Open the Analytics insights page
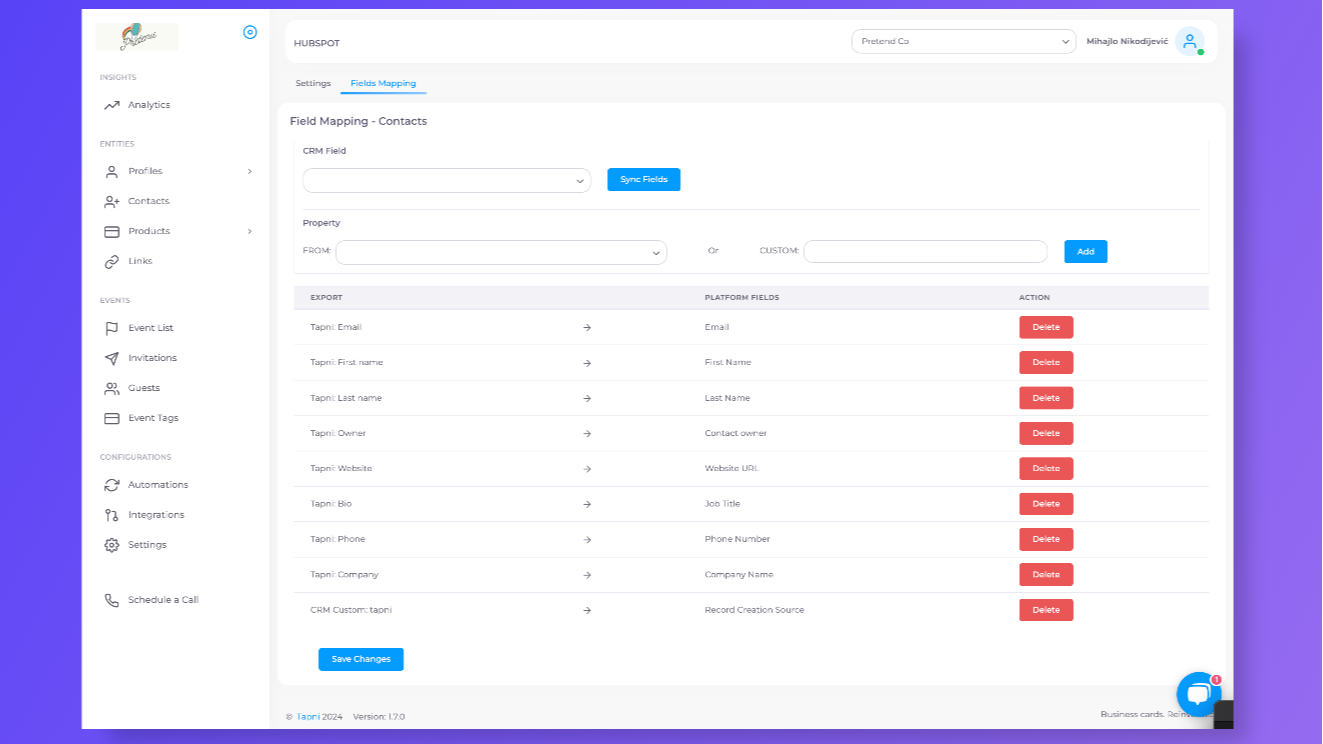 [x=149, y=104]
